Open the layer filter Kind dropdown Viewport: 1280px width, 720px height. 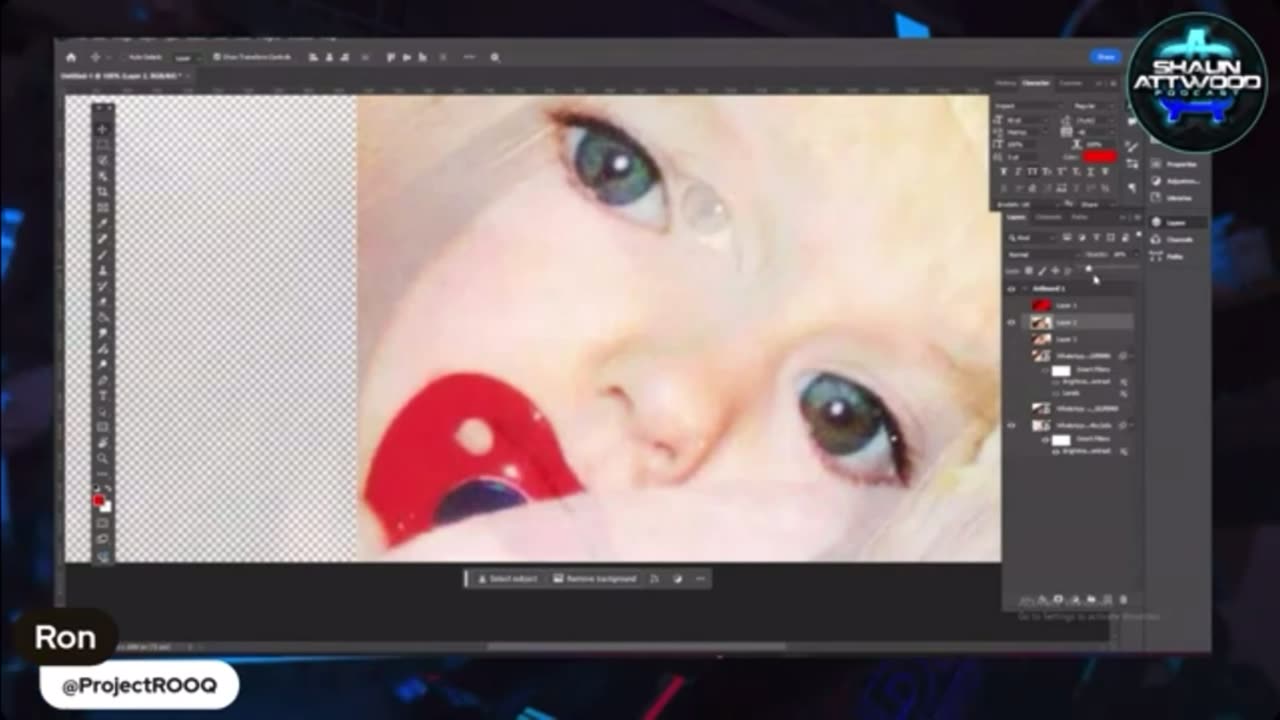click(1031, 237)
